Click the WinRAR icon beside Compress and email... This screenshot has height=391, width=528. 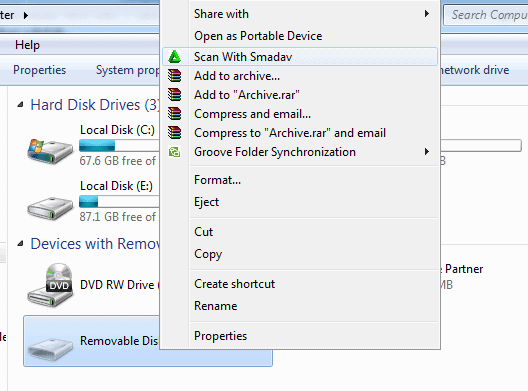pyautogui.click(x=174, y=114)
